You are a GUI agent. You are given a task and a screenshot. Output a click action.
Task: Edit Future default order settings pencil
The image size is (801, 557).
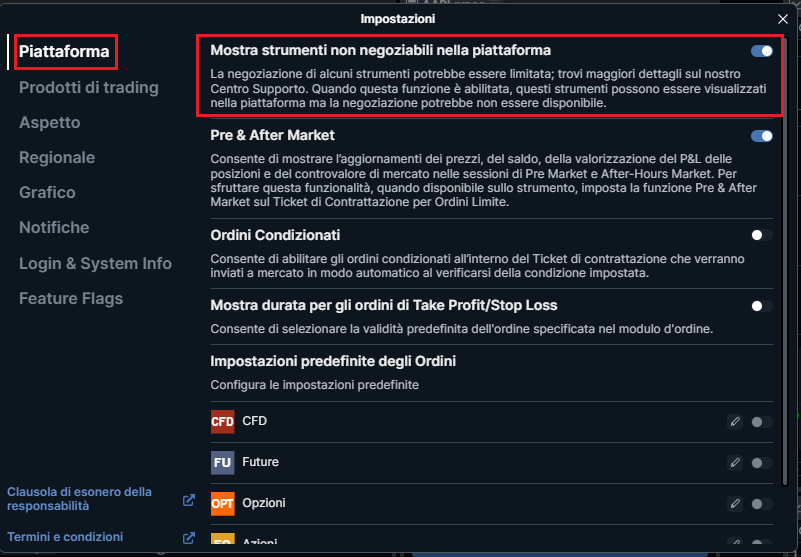coord(735,462)
